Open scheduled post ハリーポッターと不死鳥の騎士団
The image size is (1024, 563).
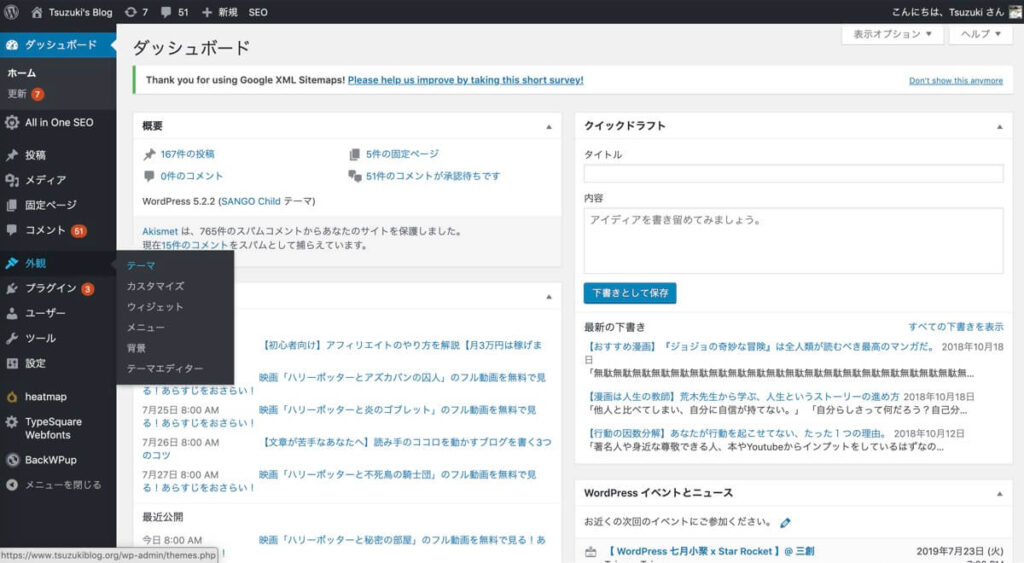pyautogui.click(x=397, y=475)
